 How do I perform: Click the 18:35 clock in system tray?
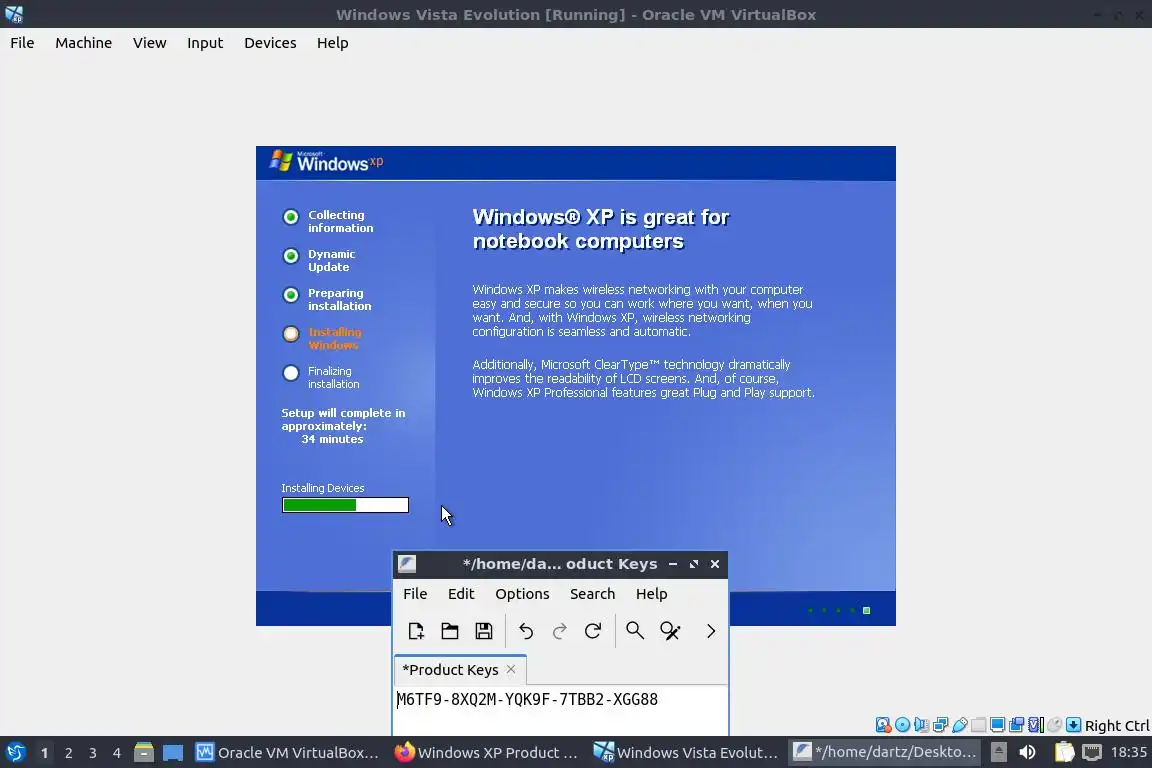click(x=1128, y=753)
